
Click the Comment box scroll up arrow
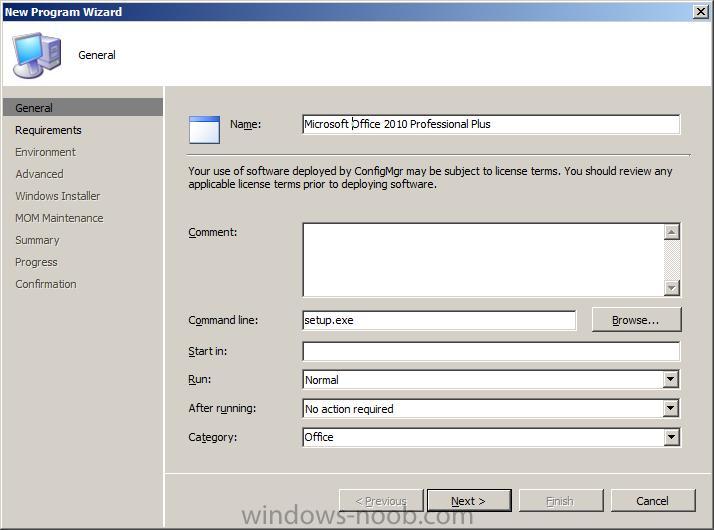[x=672, y=232]
